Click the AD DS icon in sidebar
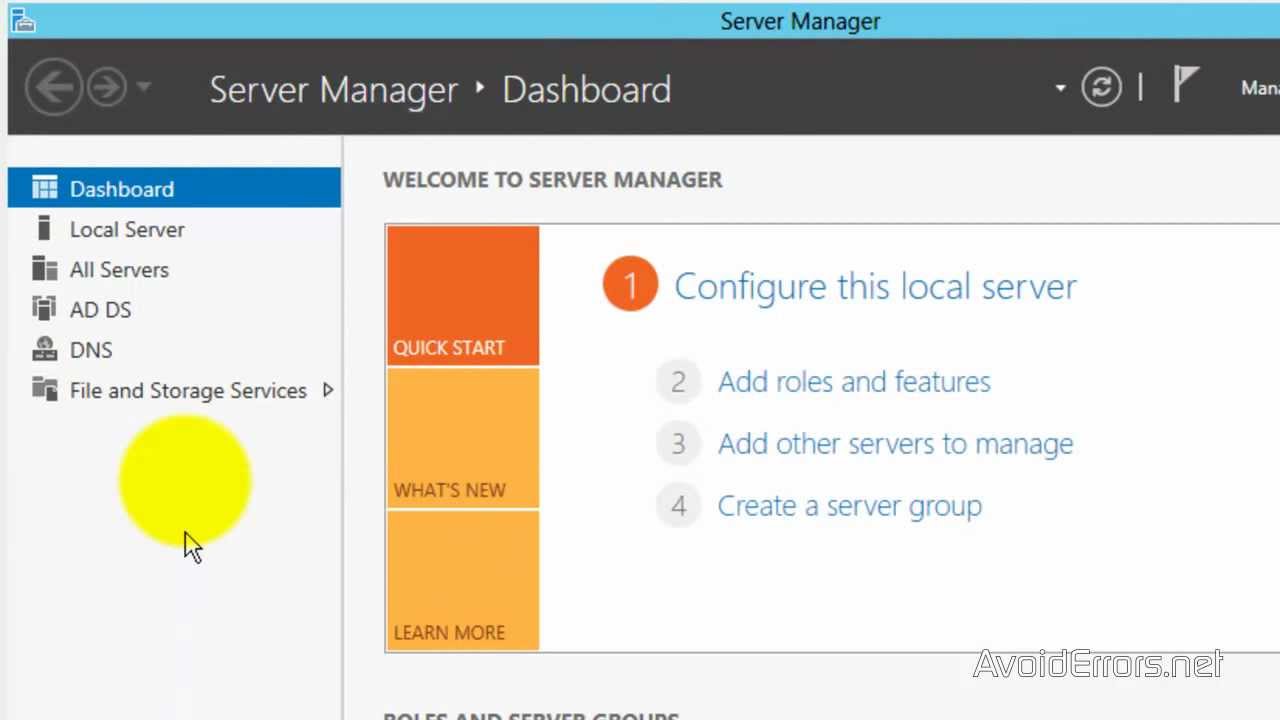Viewport: 1280px width, 720px height. [x=45, y=309]
